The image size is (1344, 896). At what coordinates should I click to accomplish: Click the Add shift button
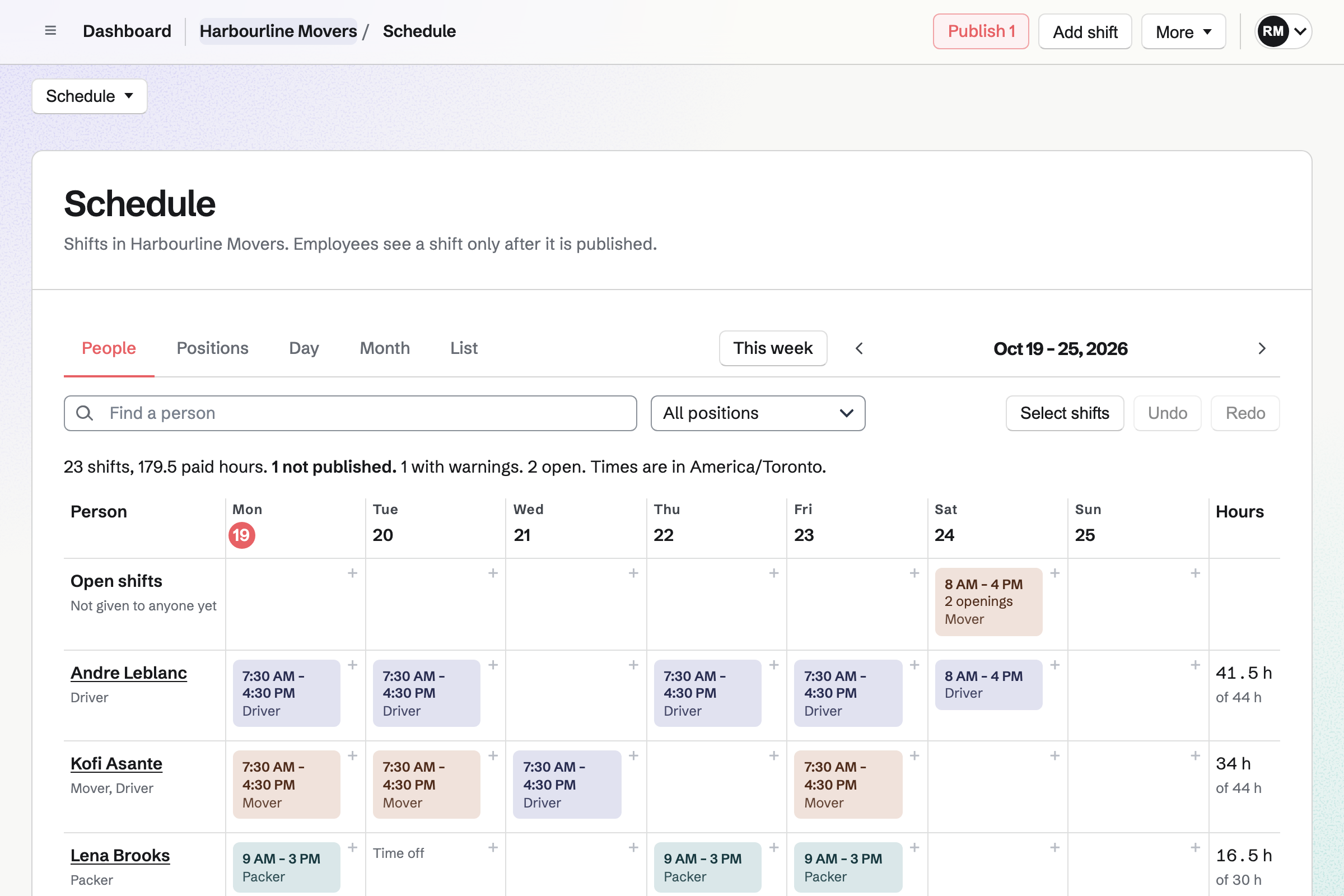1085,31
